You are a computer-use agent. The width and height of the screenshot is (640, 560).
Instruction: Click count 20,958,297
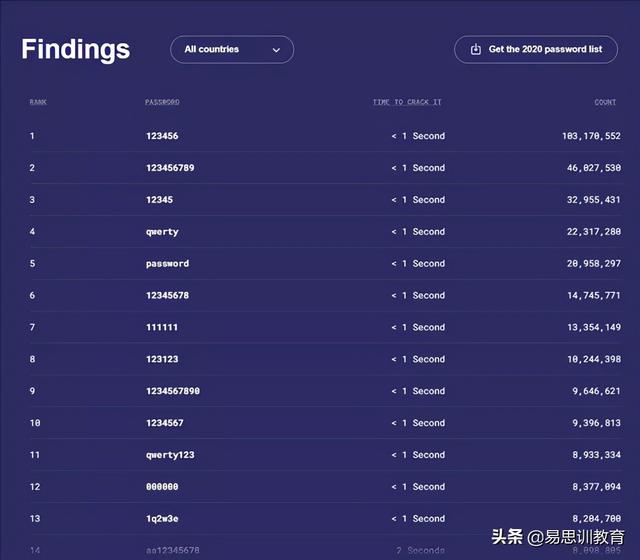tap(594, 263)
